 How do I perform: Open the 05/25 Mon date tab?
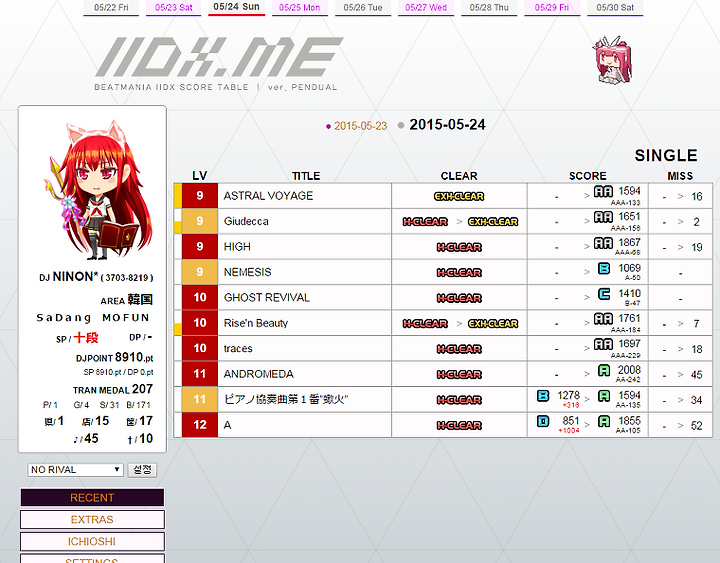tap(299, 8)
